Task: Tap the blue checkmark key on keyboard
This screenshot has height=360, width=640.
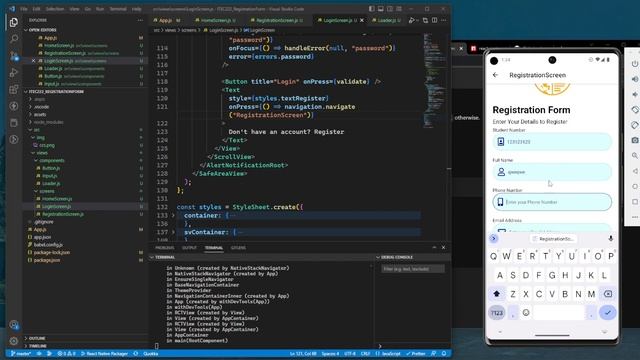Action: (607, 313)
